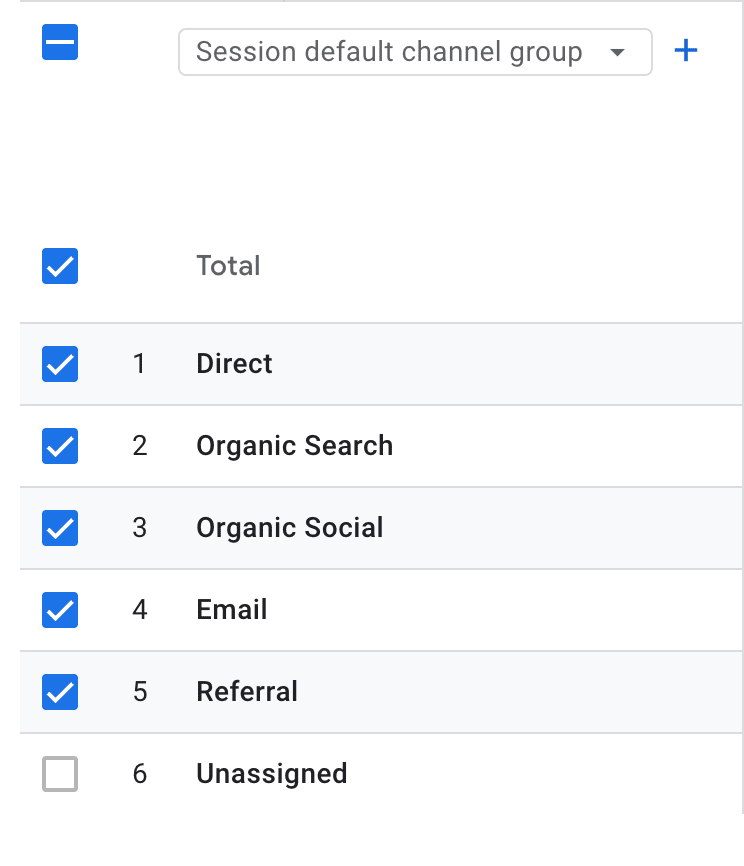
Task: Click the dropdown arrow beside the channel group label
Action: point(617,52)
